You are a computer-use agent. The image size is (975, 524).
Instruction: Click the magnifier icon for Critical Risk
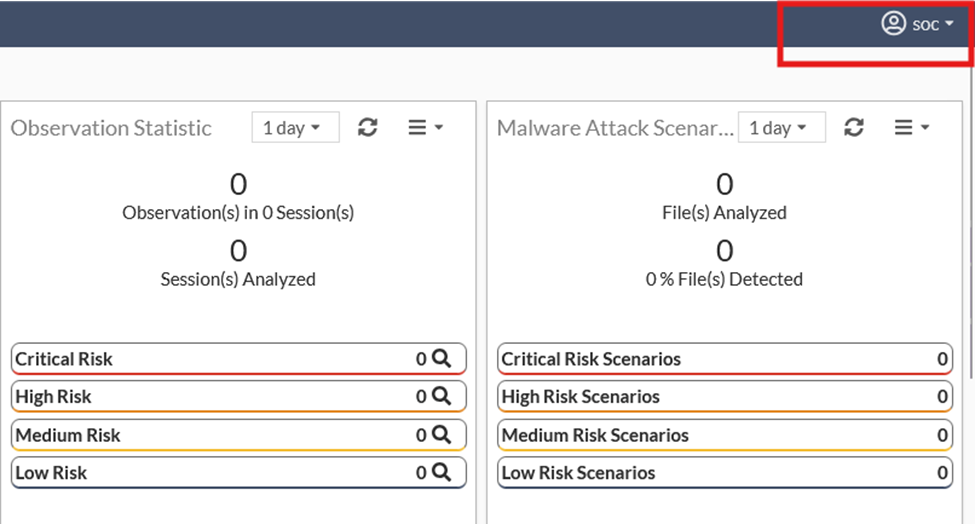pyautogui.click(x=441, y=359)
